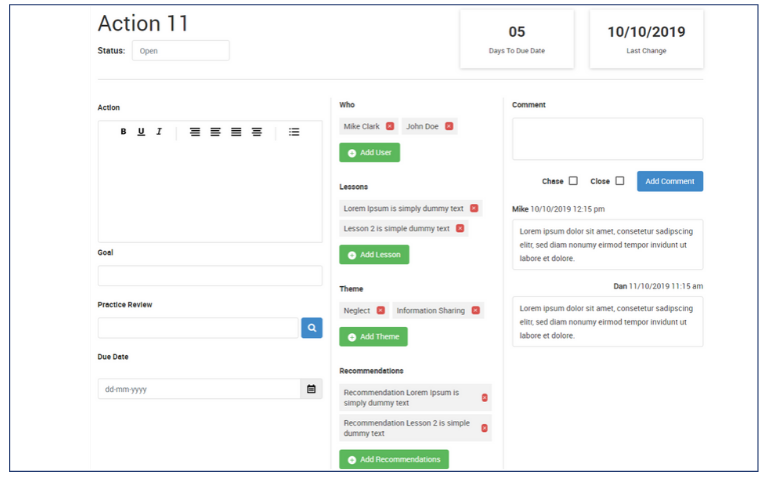Remove lesson 'Lorem Ipsum is simply dummy text'

pos(474,208)
